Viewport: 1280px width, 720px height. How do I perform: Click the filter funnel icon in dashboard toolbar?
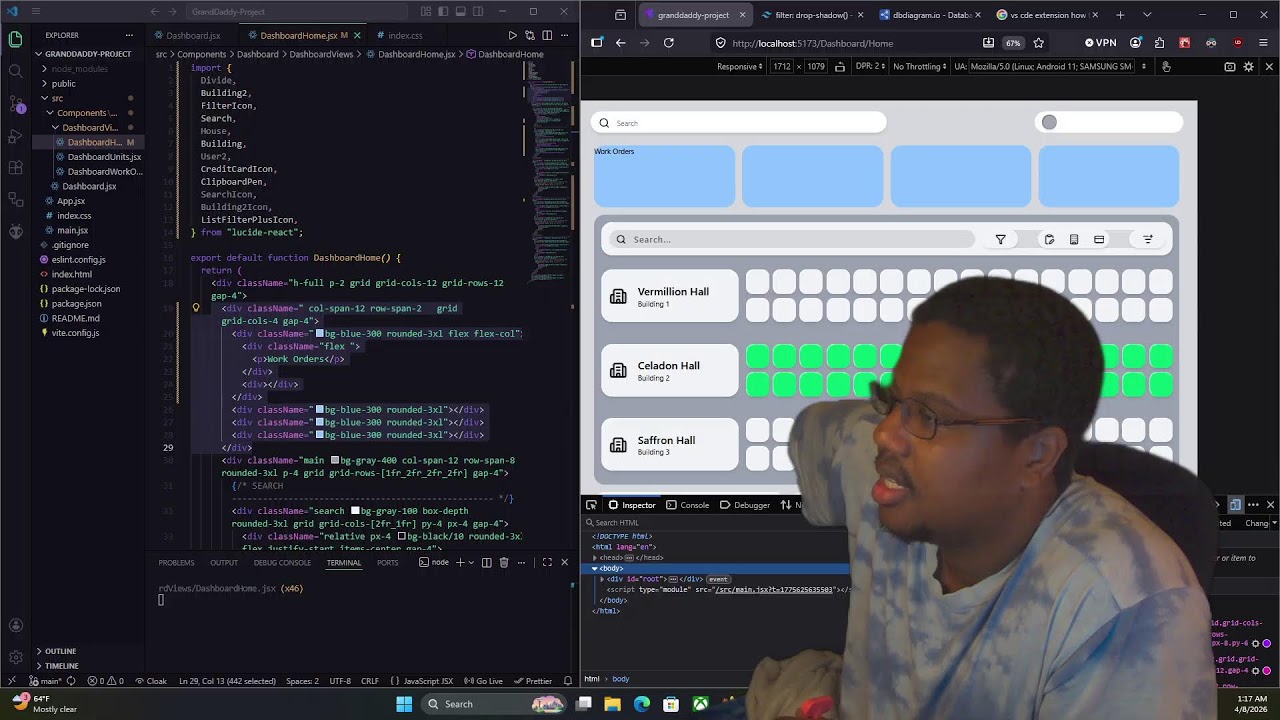(x=1000, y=239)
